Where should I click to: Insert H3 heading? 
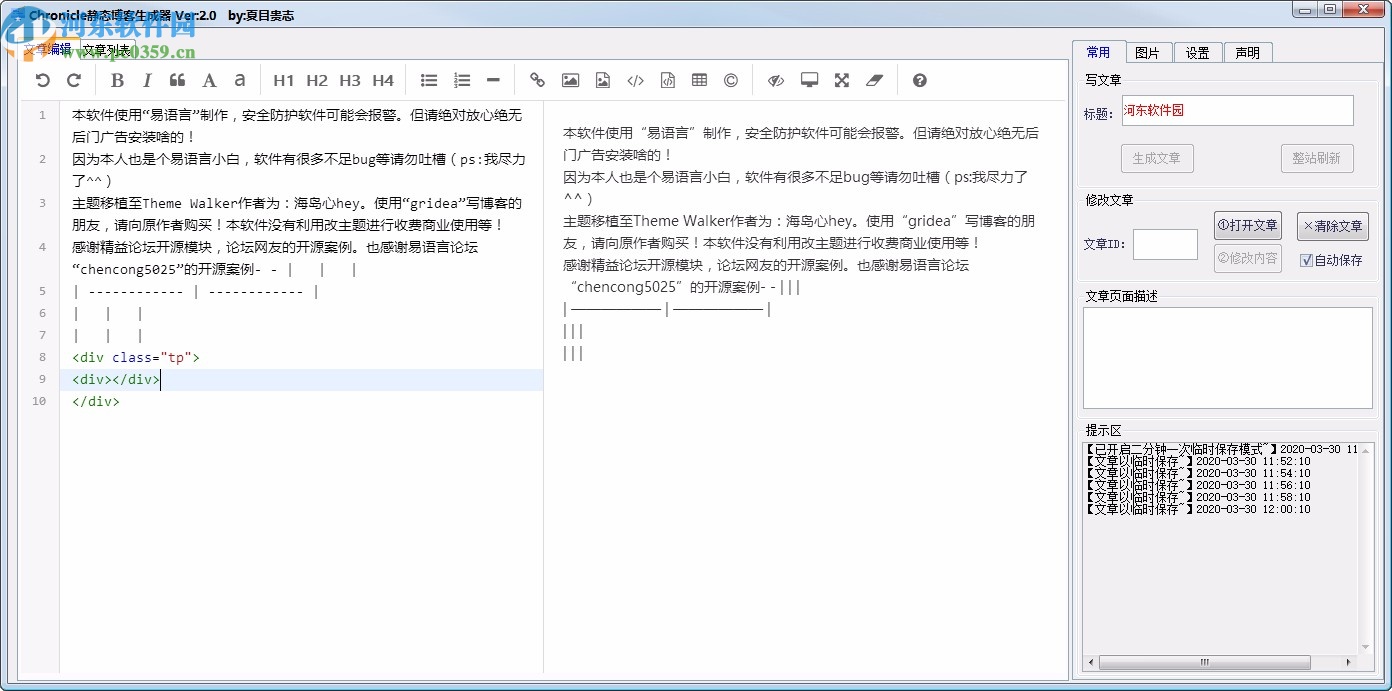(350, 80)
